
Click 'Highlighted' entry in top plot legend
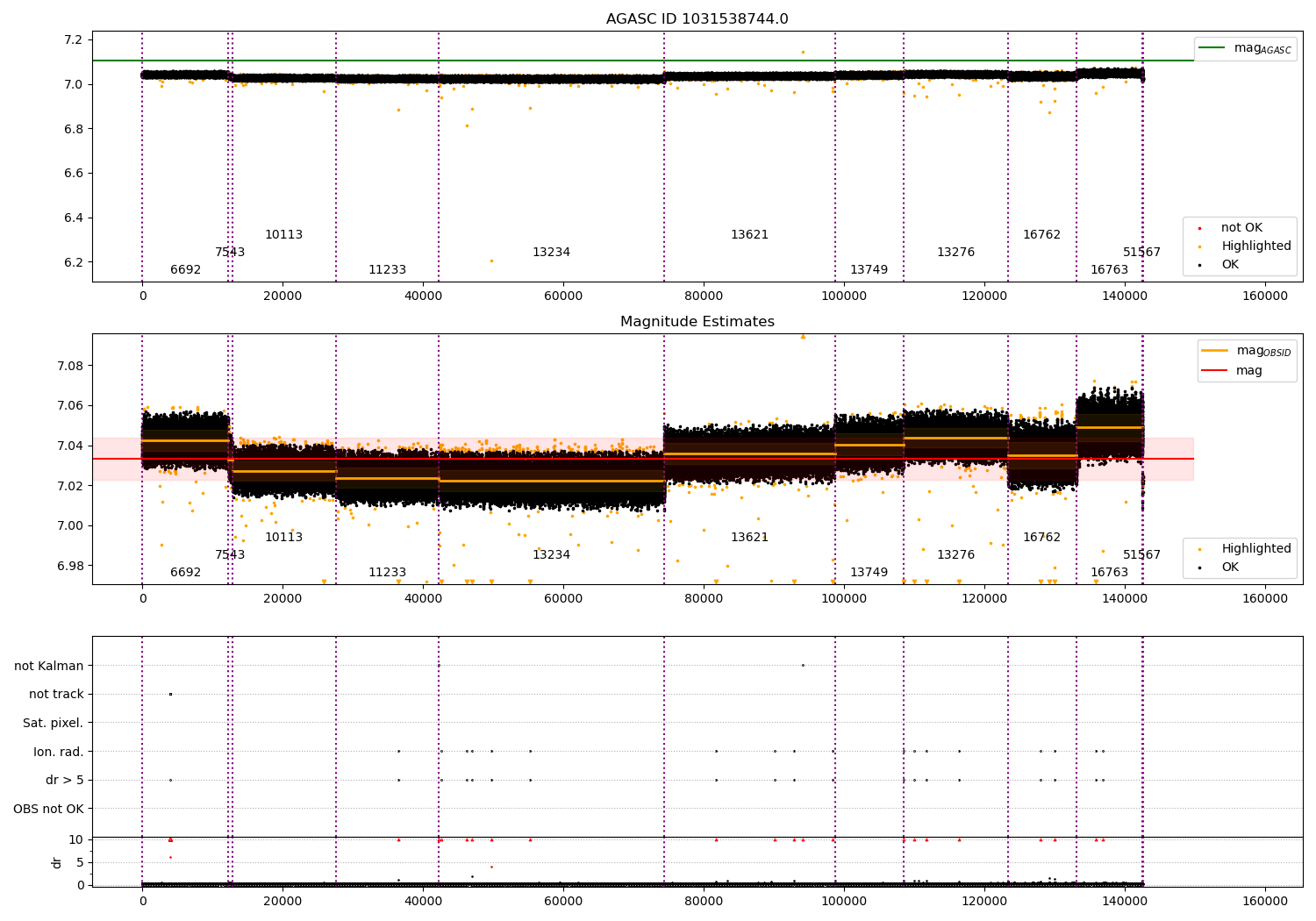pos(1255,246)
